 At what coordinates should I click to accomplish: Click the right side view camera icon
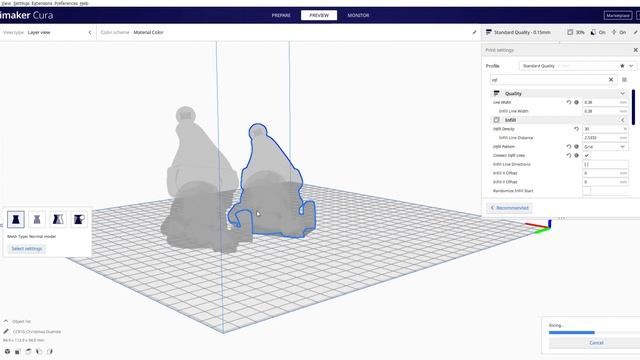coord(50,351)
